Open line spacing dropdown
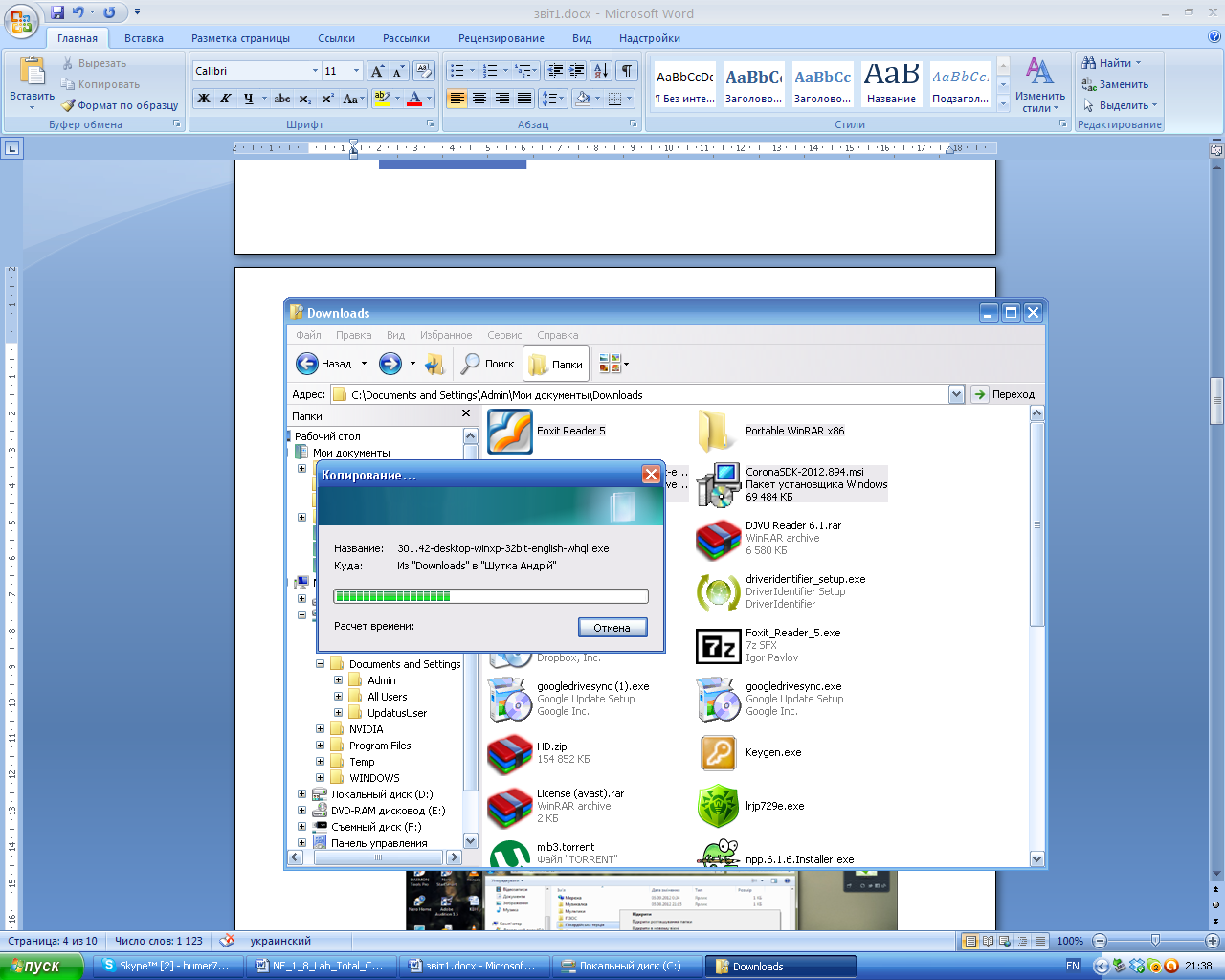The image size is (1225, 980). pyautogui.click(x=554, y=99)
